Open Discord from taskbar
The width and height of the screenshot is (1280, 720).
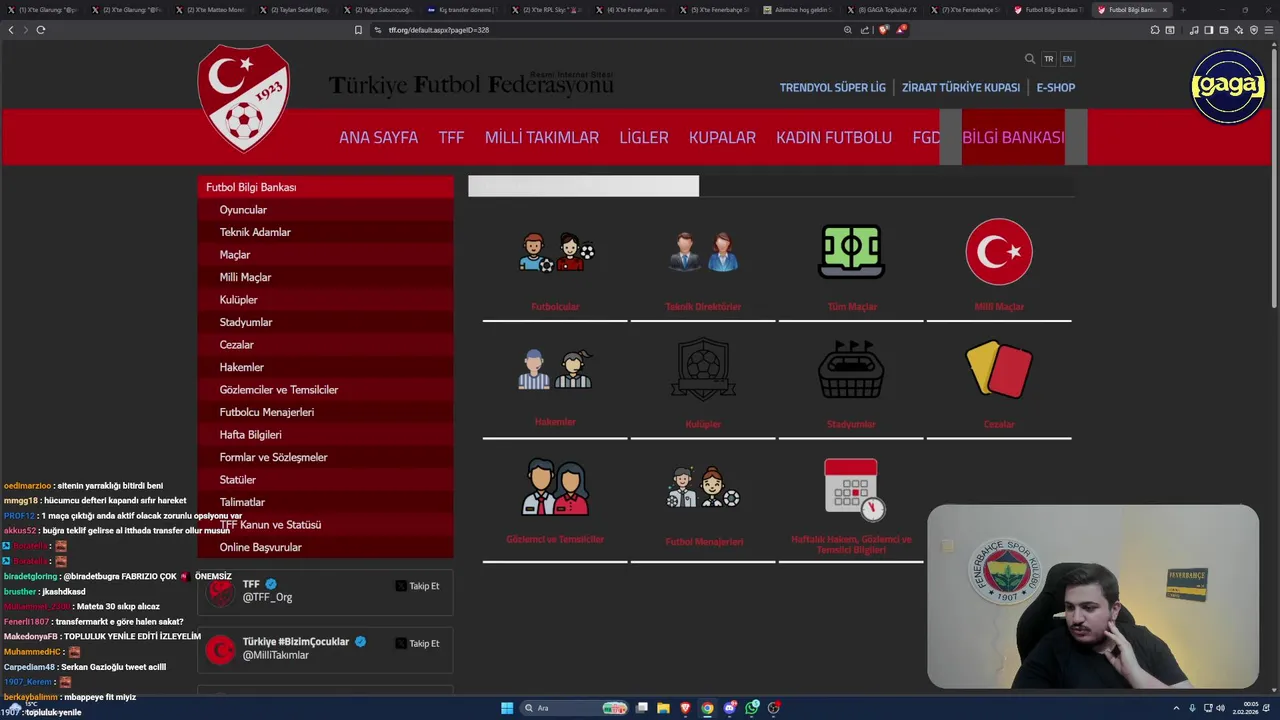[730, 708]
